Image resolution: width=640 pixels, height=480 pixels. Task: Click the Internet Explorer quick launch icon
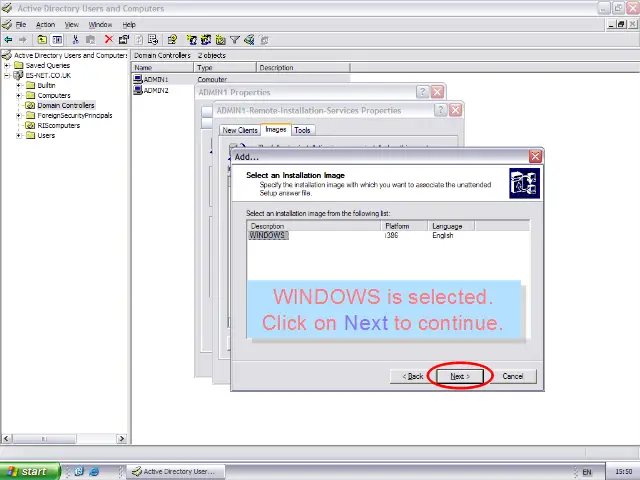(94, 471)
